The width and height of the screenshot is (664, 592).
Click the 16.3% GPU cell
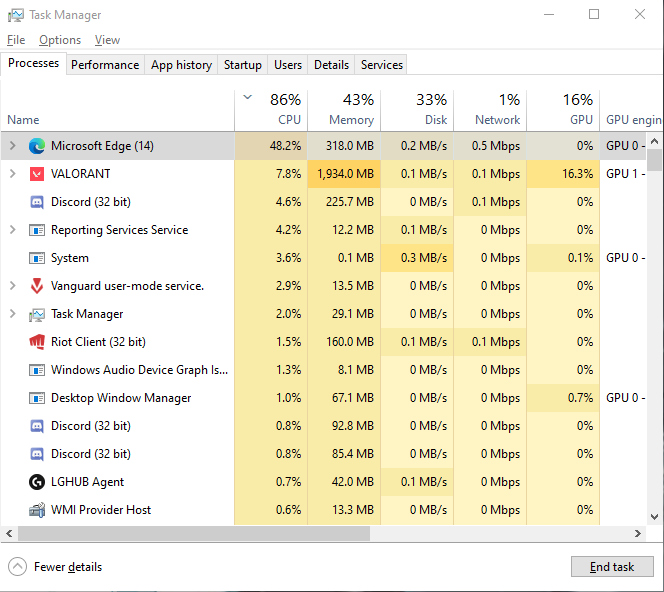563,174
